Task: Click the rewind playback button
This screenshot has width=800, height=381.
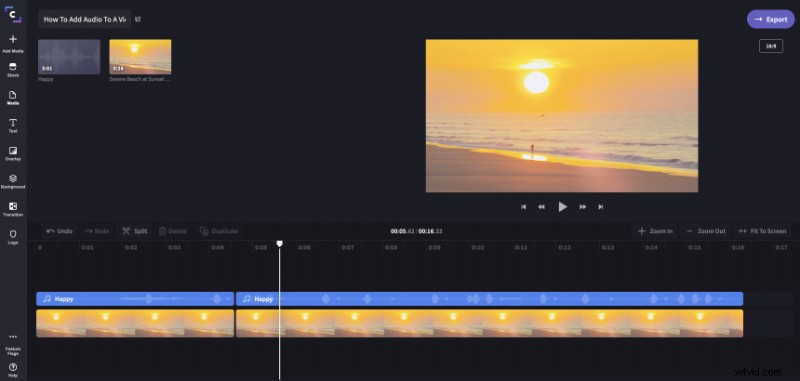Action: (541, 207)
